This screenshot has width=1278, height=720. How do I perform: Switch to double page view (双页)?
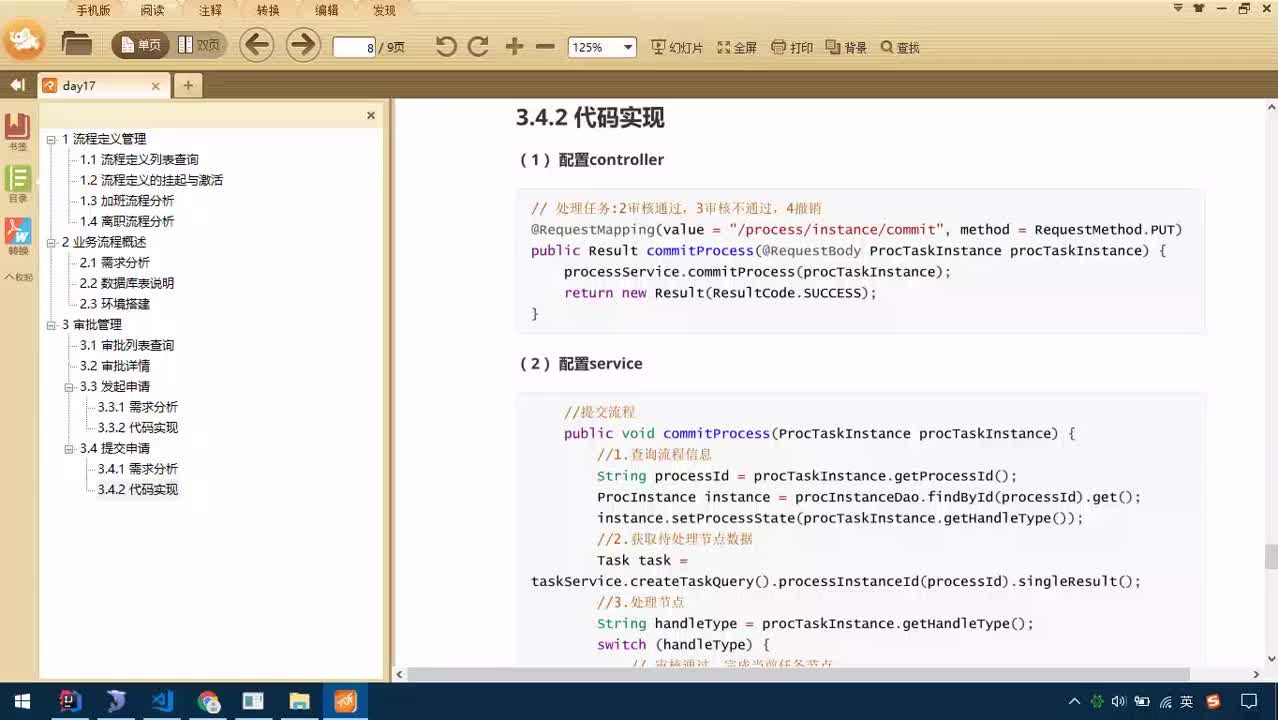(x=199, y=45)
